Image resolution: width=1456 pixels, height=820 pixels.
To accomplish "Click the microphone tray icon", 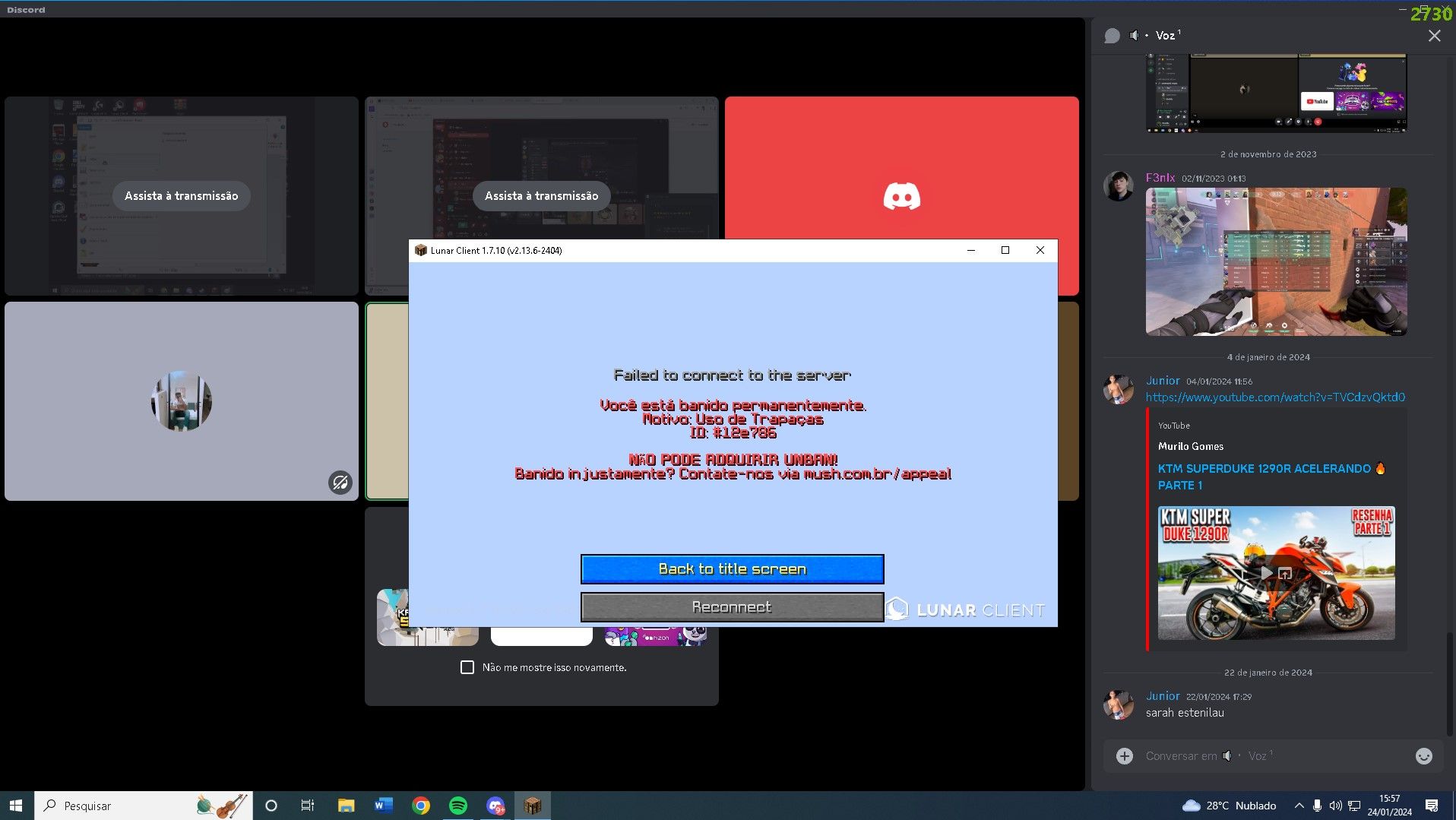I will [1317, 805].
